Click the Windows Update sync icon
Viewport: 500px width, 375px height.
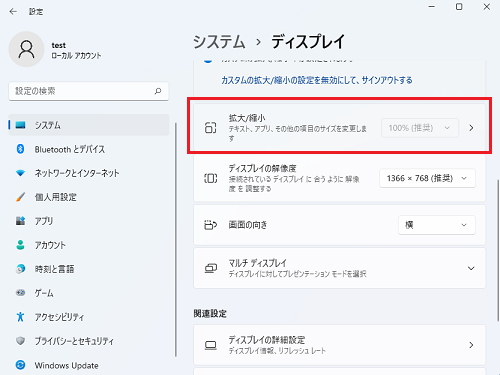click(20, 365)
